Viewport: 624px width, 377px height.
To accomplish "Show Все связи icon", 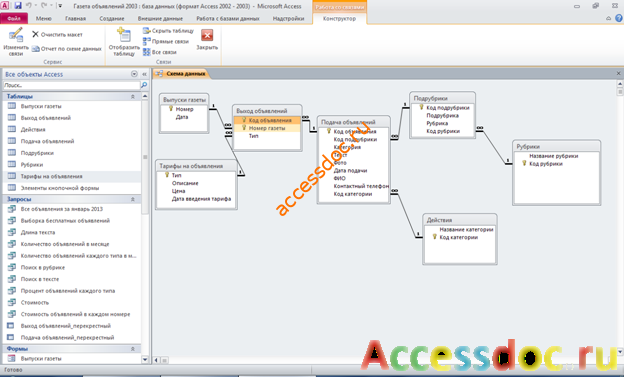I will (146, 52).
